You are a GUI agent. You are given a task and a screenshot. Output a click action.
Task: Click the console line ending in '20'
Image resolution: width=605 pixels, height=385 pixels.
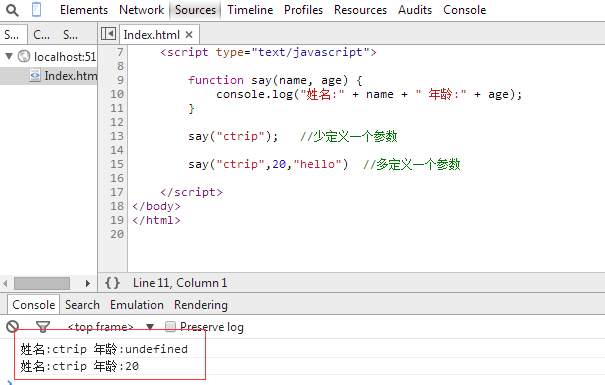point(79,366)
